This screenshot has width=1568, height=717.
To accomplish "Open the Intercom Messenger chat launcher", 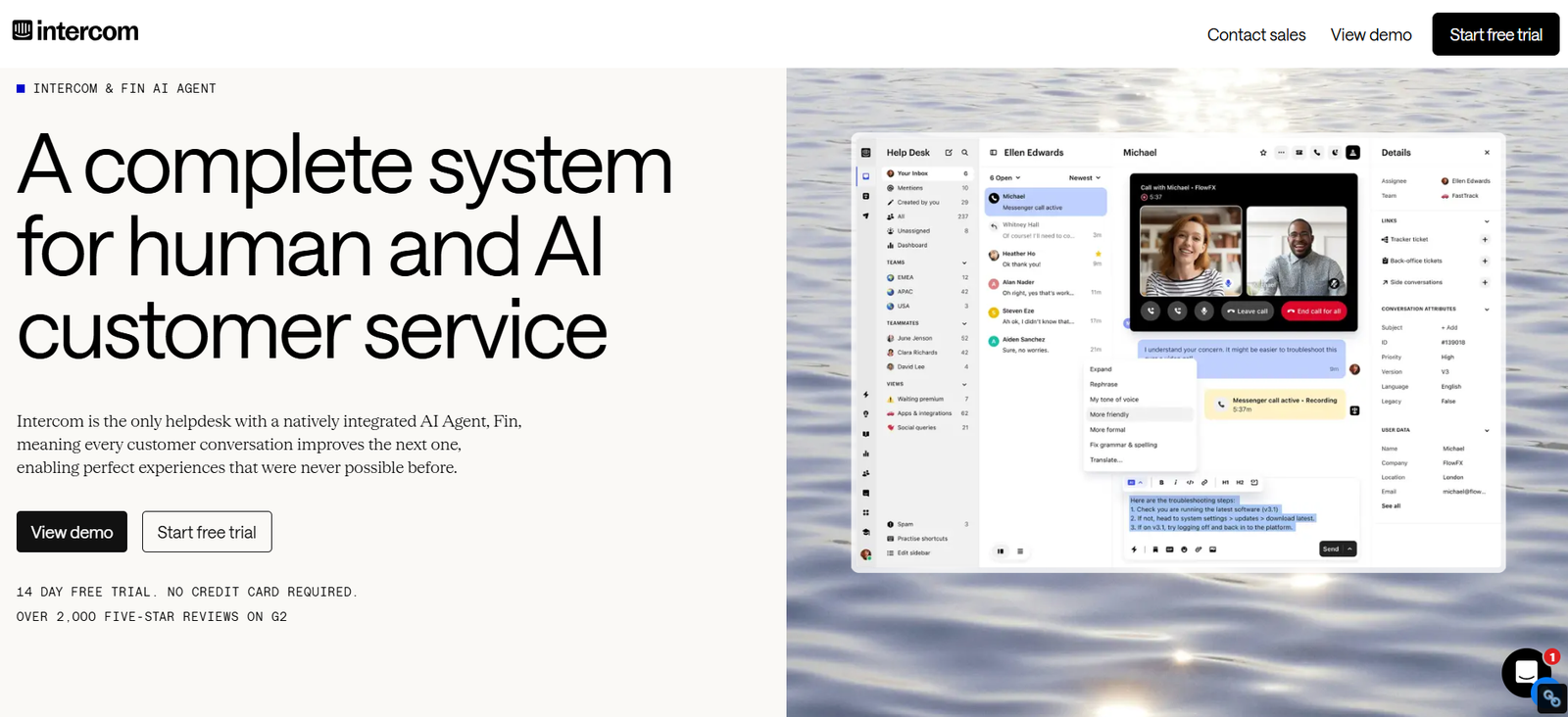I will pos(1526,672).
